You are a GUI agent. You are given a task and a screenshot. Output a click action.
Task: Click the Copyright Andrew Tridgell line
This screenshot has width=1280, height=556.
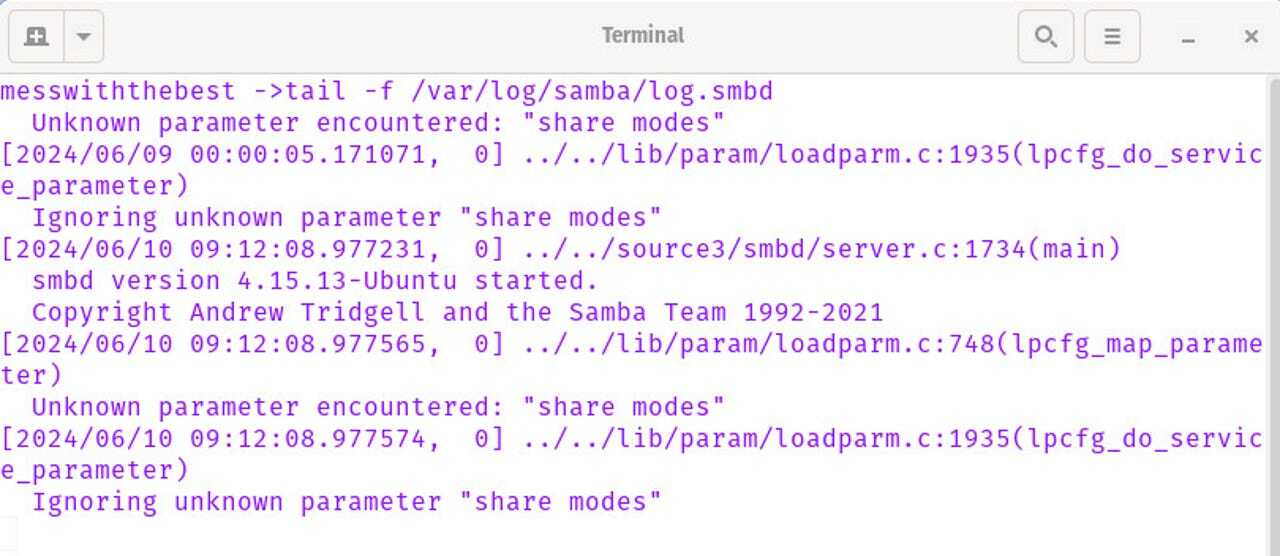pos(457,313)
